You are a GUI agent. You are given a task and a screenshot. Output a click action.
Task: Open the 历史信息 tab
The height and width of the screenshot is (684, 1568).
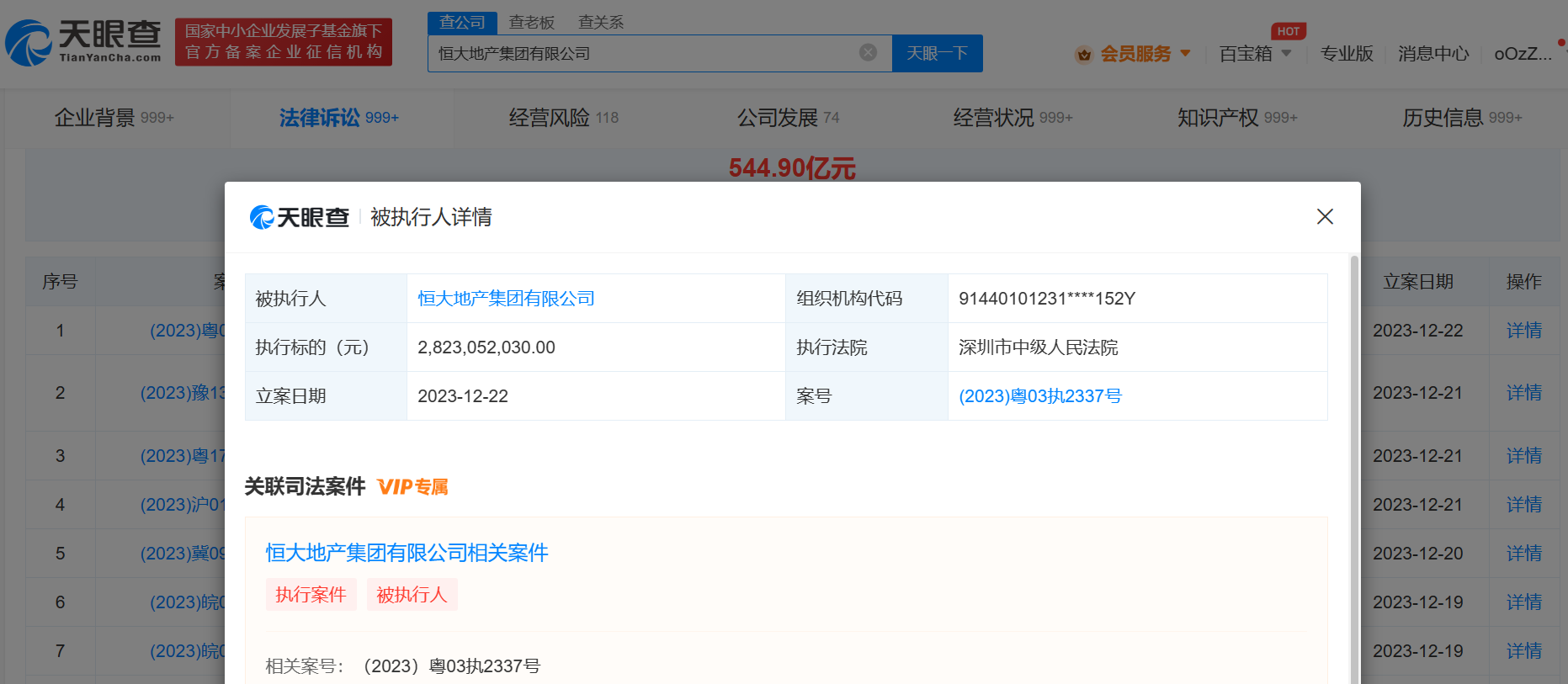pyautogui.click(x=1462, y=118)
